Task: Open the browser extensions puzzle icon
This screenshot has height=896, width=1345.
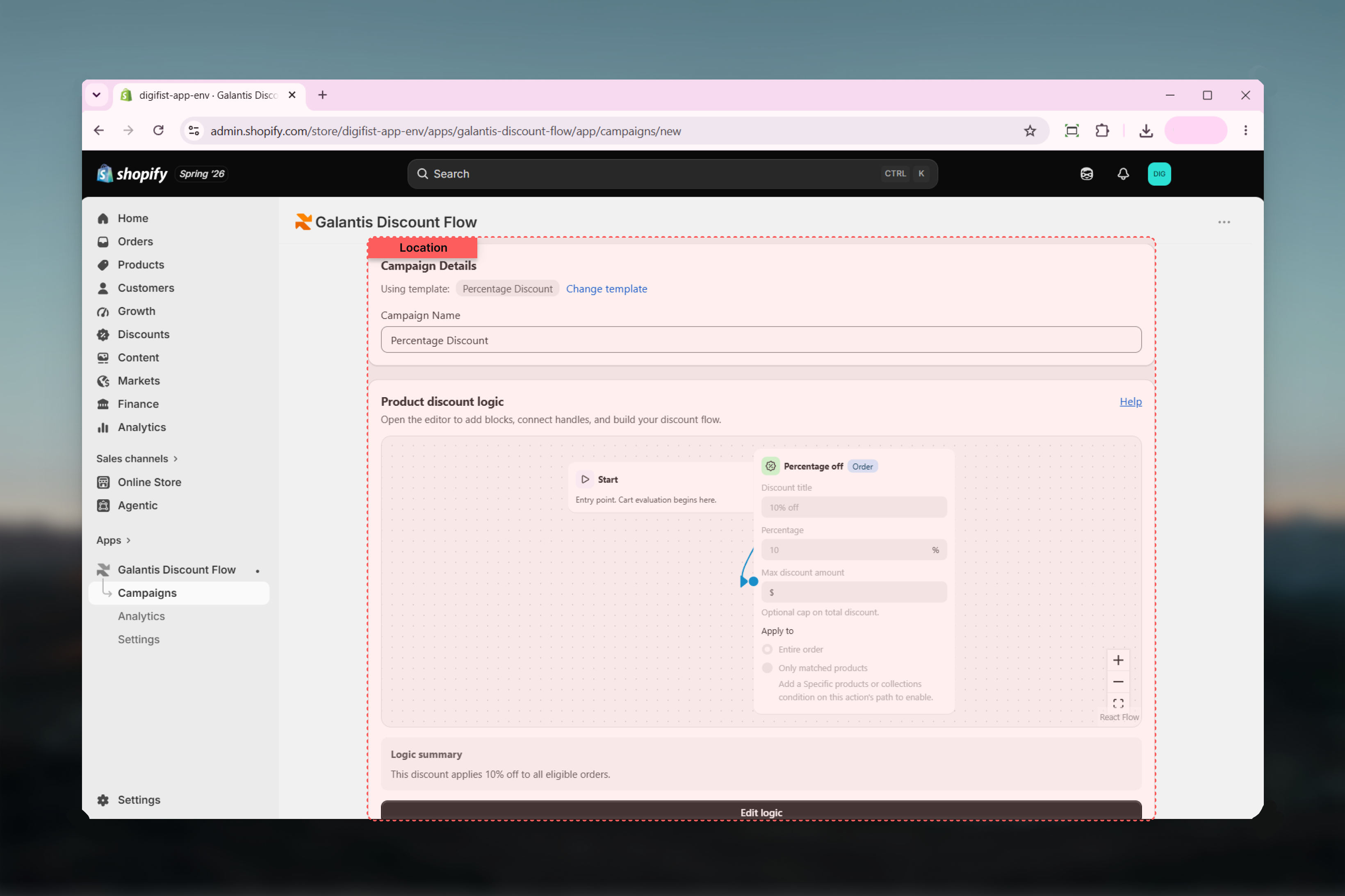Action: coord(1101,131)
